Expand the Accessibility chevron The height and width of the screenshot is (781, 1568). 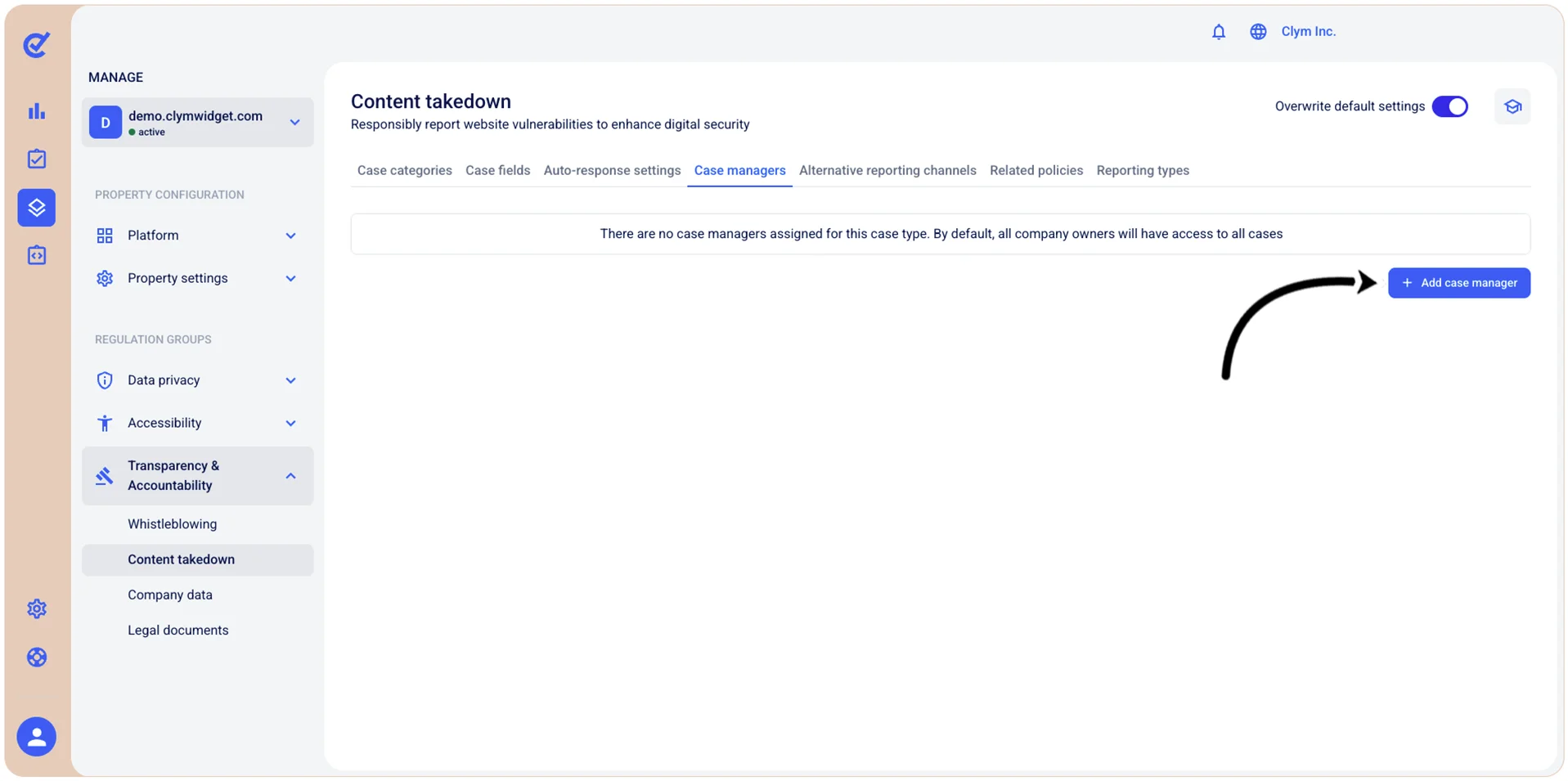click(290, 423)
